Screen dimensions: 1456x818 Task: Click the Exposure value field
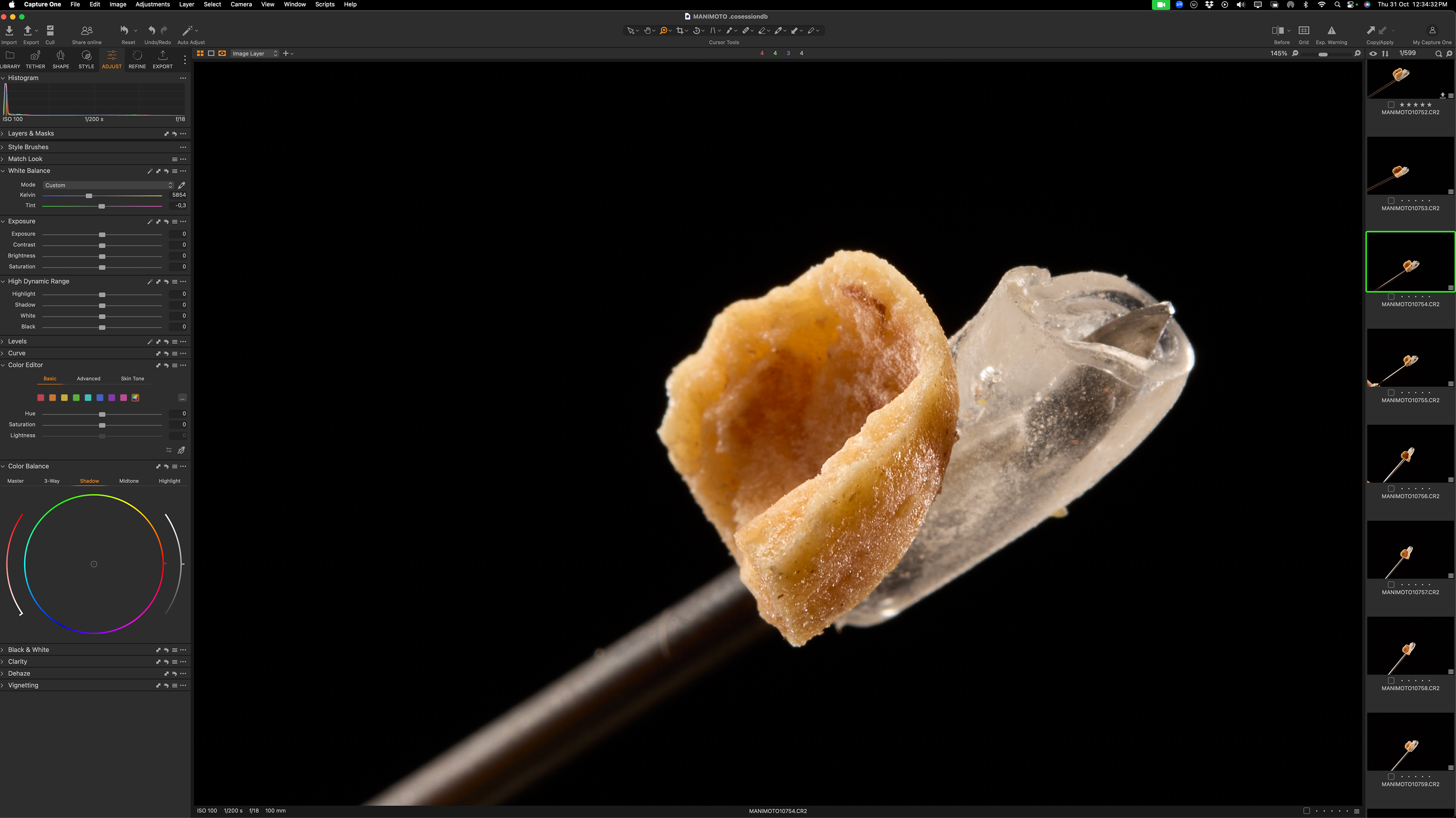(177, 234)
